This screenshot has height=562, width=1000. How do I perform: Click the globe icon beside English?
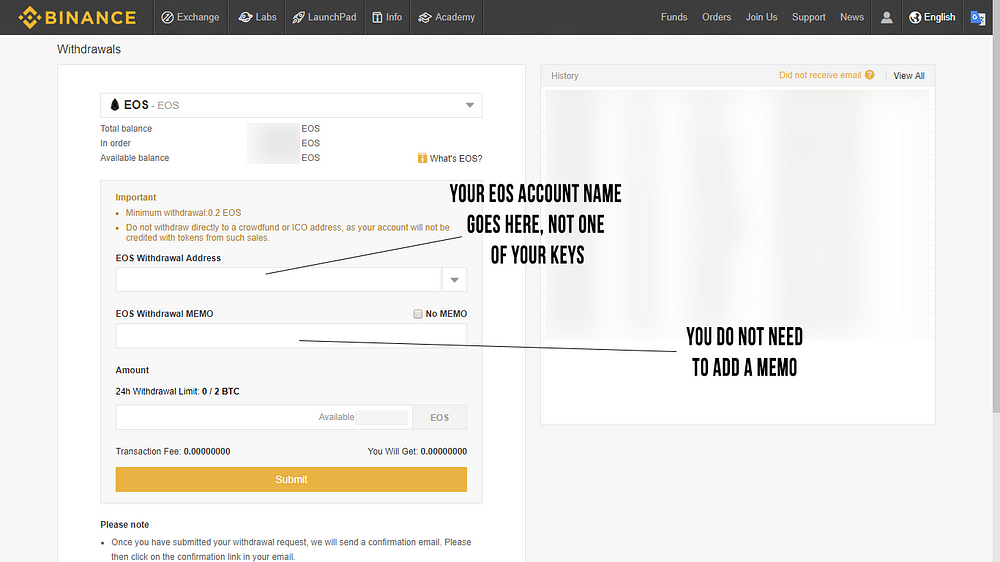tap(915, 17)
